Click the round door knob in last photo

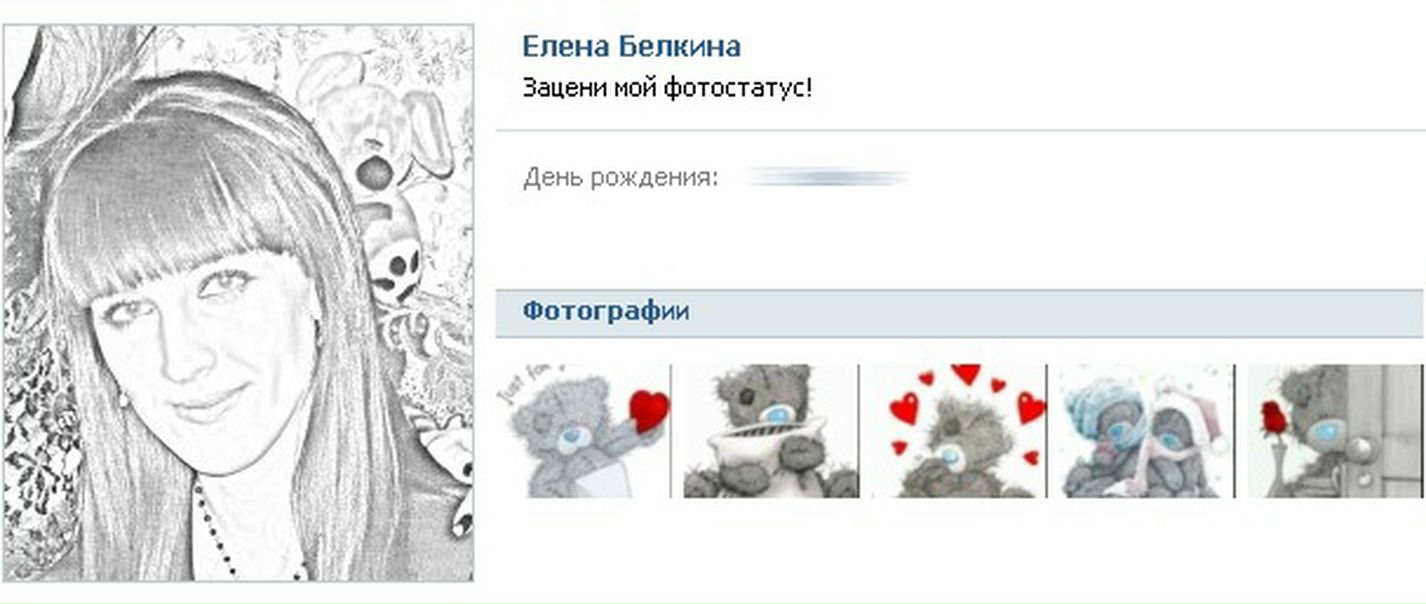pos(1358,450)
